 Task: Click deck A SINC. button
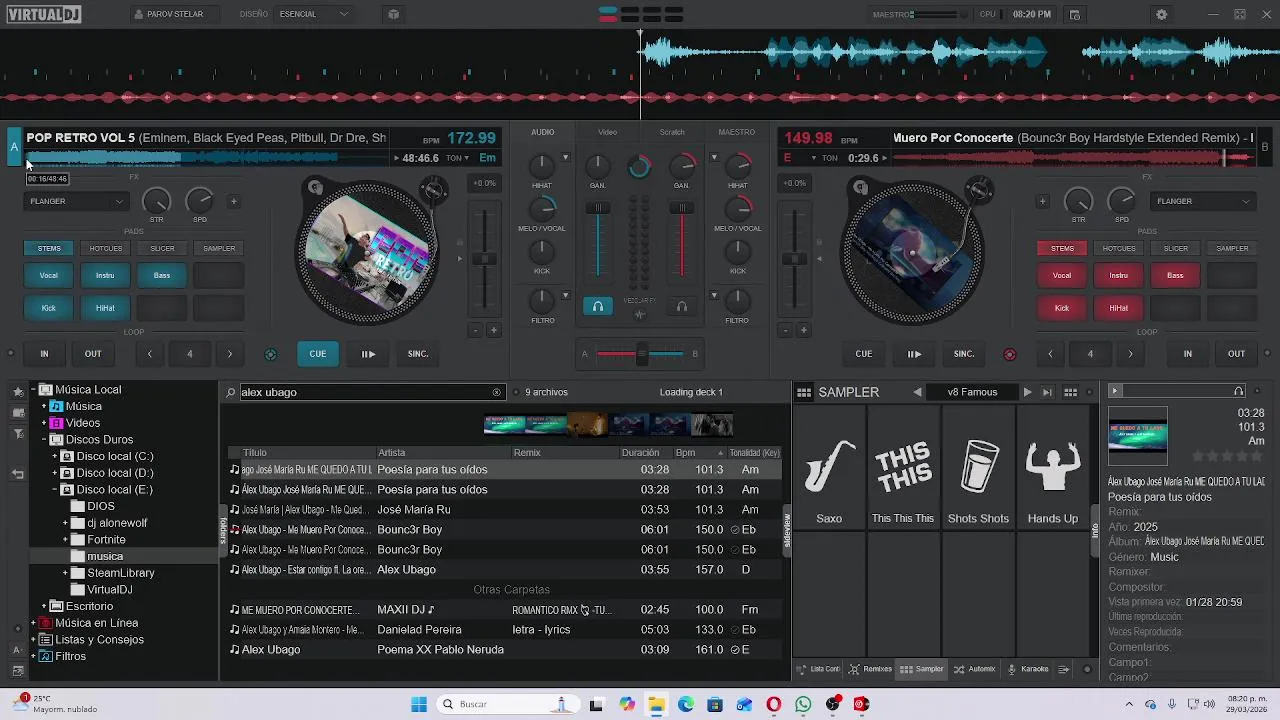pyautogui.click(x=418, y=354)
